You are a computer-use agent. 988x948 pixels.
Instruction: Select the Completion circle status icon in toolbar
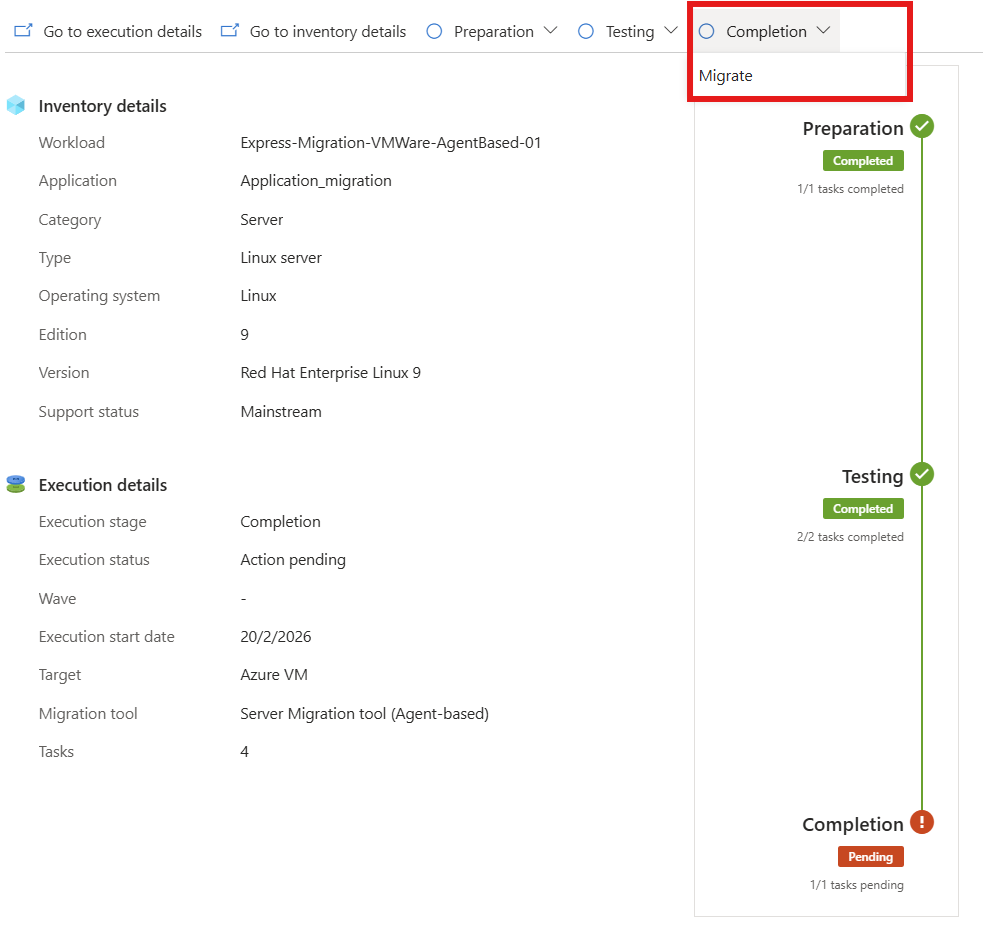point(707,31)
